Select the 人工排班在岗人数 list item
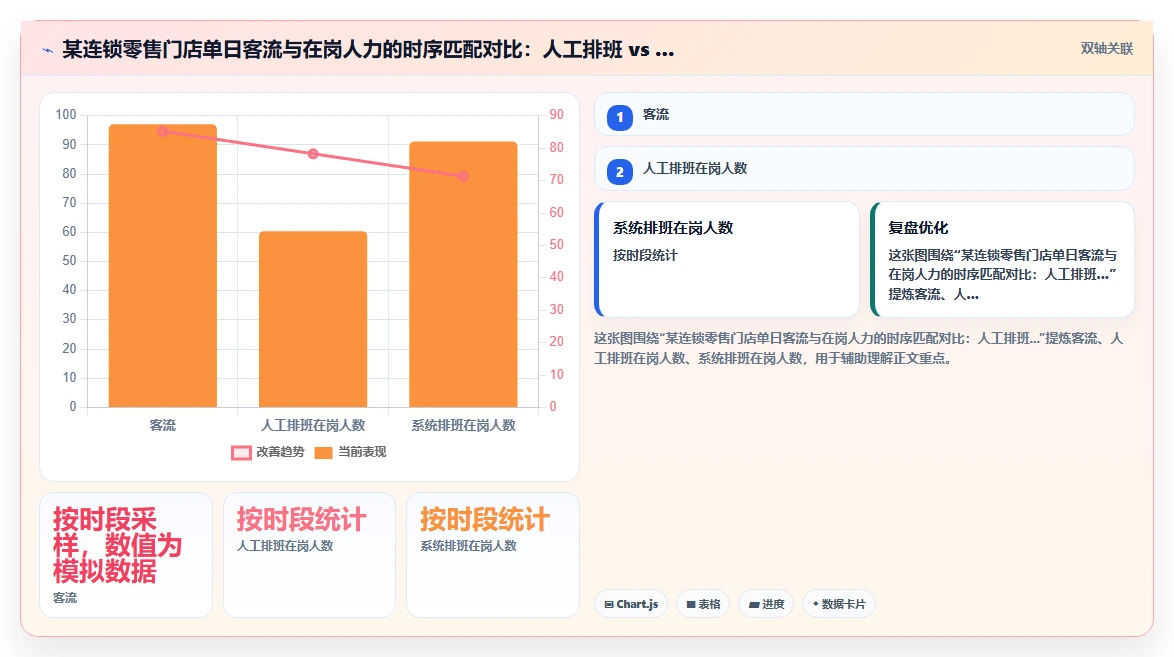This screenshot has height=657, width=1174. 864,169
